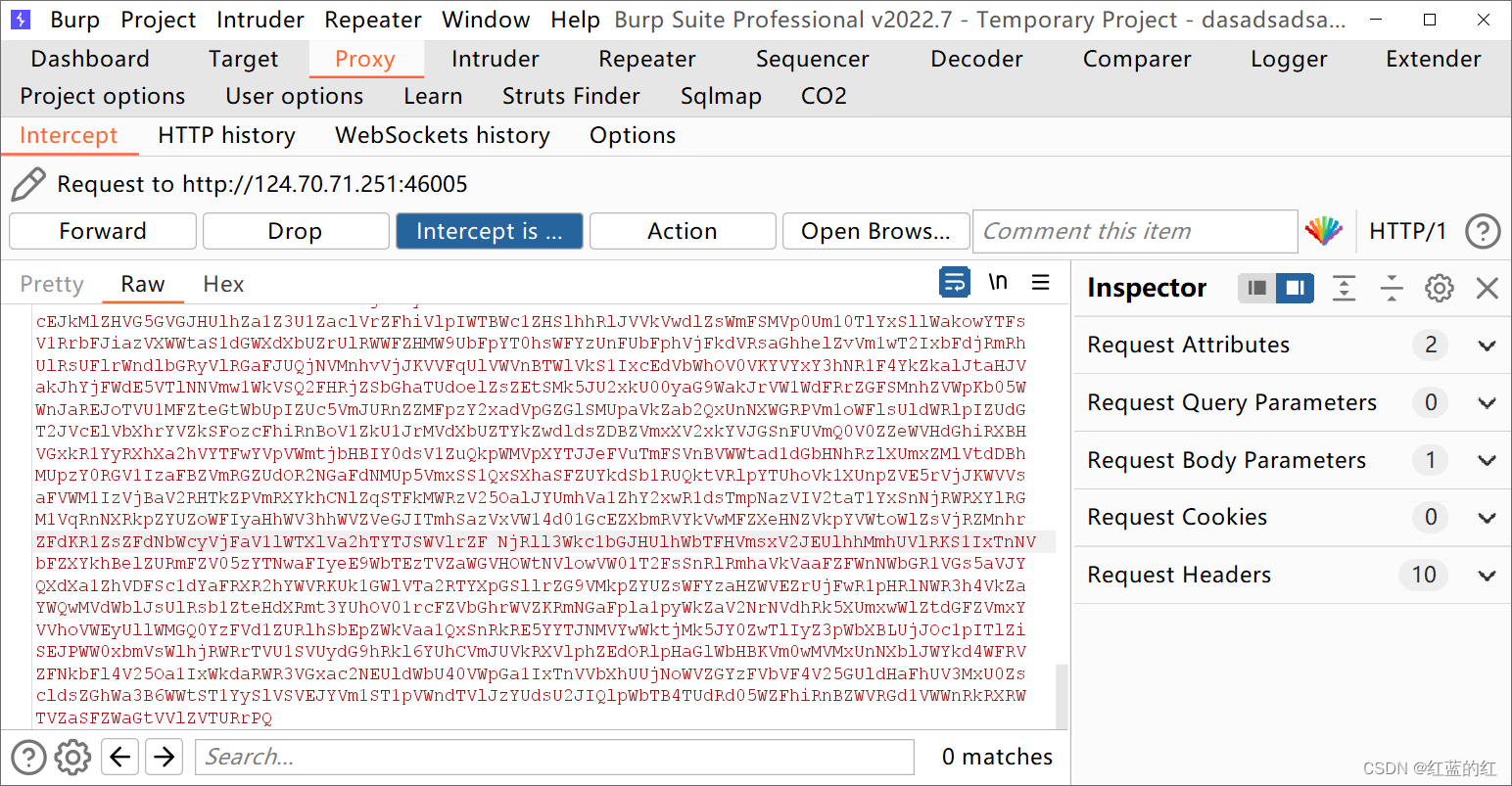Switch editor to Pretty view
Viewport: 1512px width, 786px height.
click(52, 284)
